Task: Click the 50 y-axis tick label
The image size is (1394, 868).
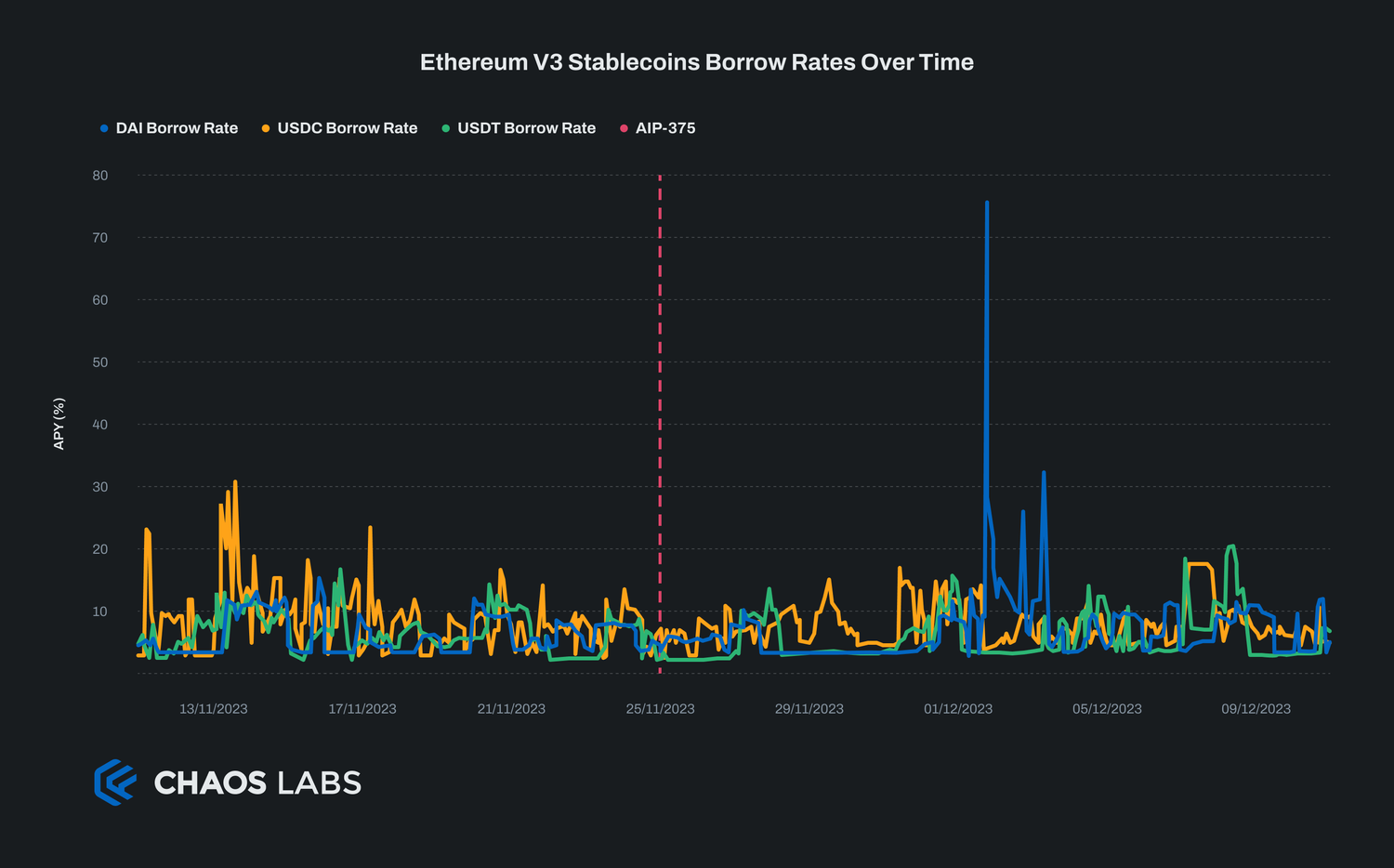Action: (x=99, y=362)
